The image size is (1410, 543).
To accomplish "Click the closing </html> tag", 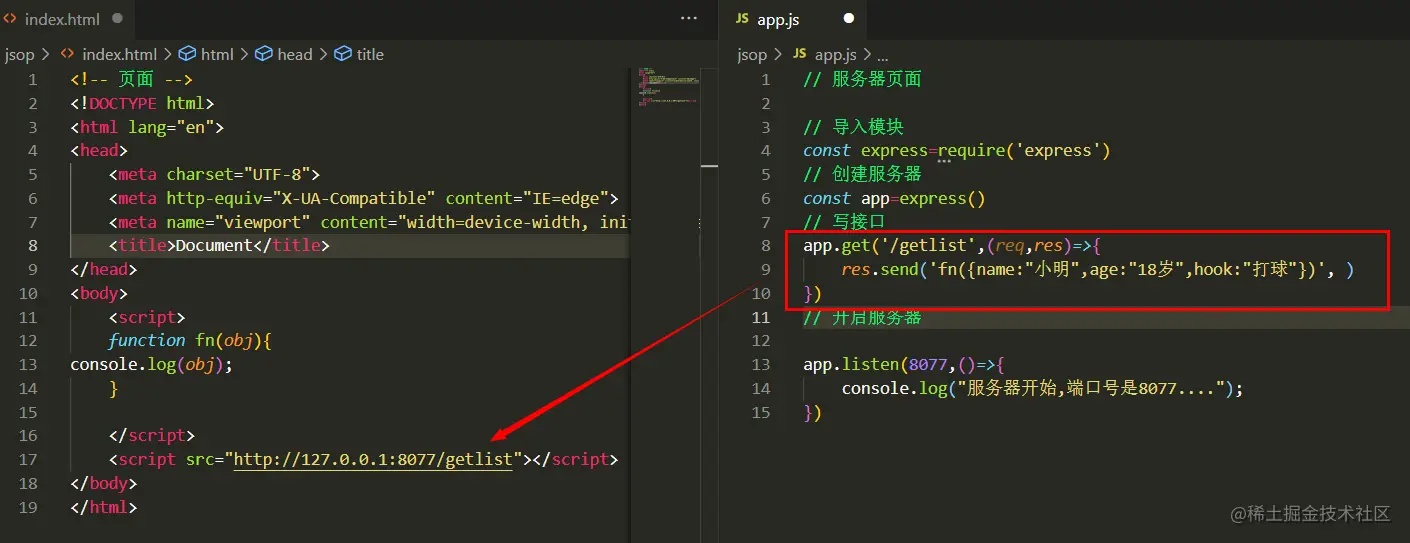I will (x=103, y=507).
